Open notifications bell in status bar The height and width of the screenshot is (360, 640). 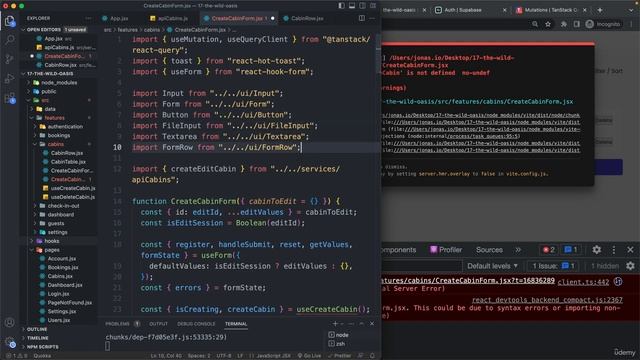pos(372,356)
